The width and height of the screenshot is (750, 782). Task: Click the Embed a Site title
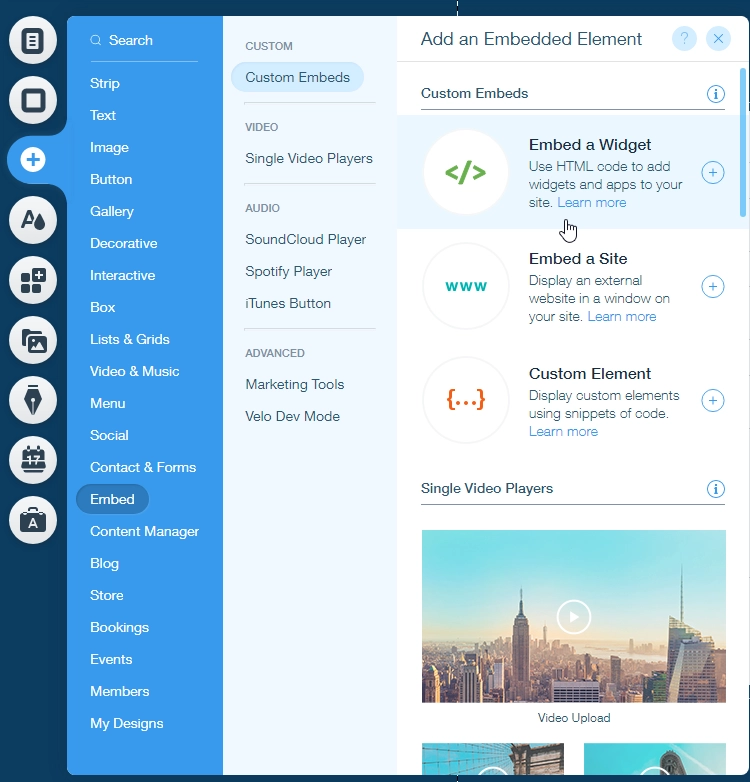(x=577, y=259)
